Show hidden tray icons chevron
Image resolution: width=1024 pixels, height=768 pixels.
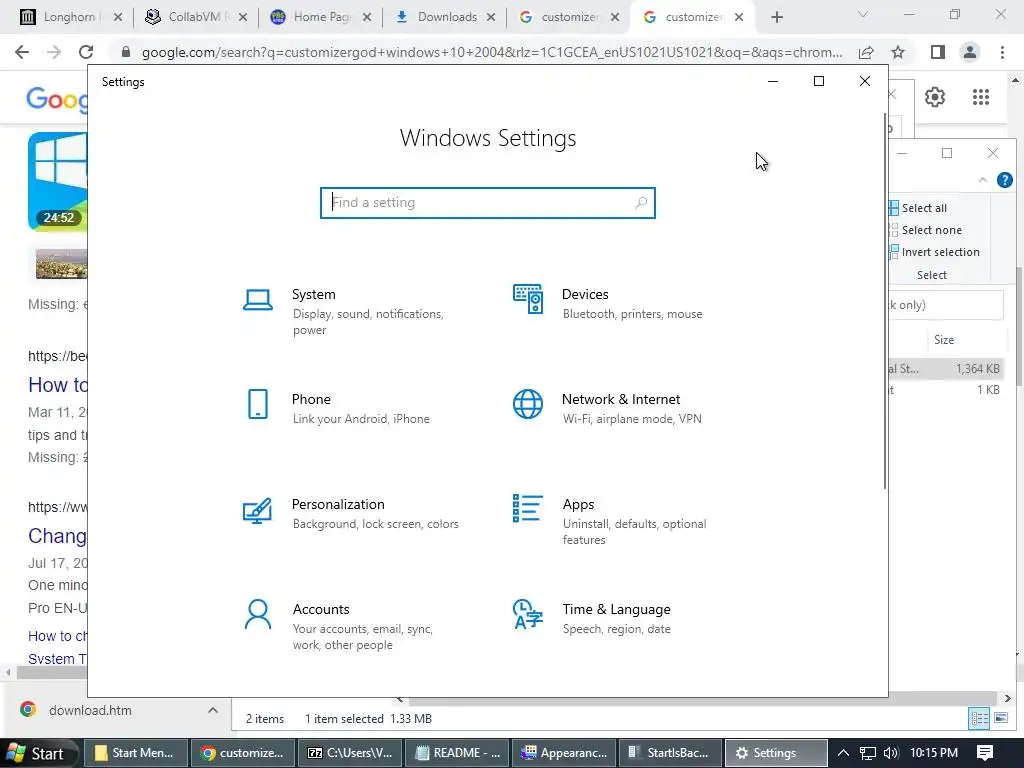pyautogui.click(x=843, y=753)
